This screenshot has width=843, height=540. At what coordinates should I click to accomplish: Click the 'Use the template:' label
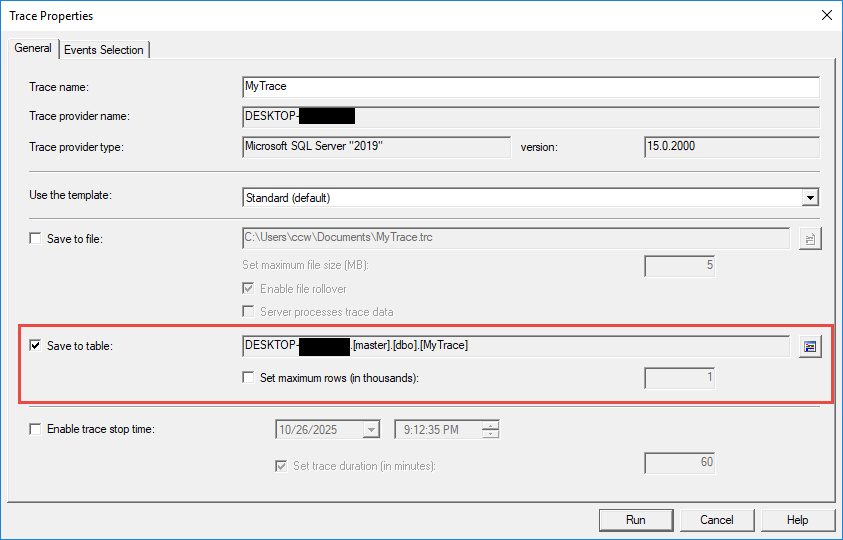pyautogui.click(x=70, y=195)
